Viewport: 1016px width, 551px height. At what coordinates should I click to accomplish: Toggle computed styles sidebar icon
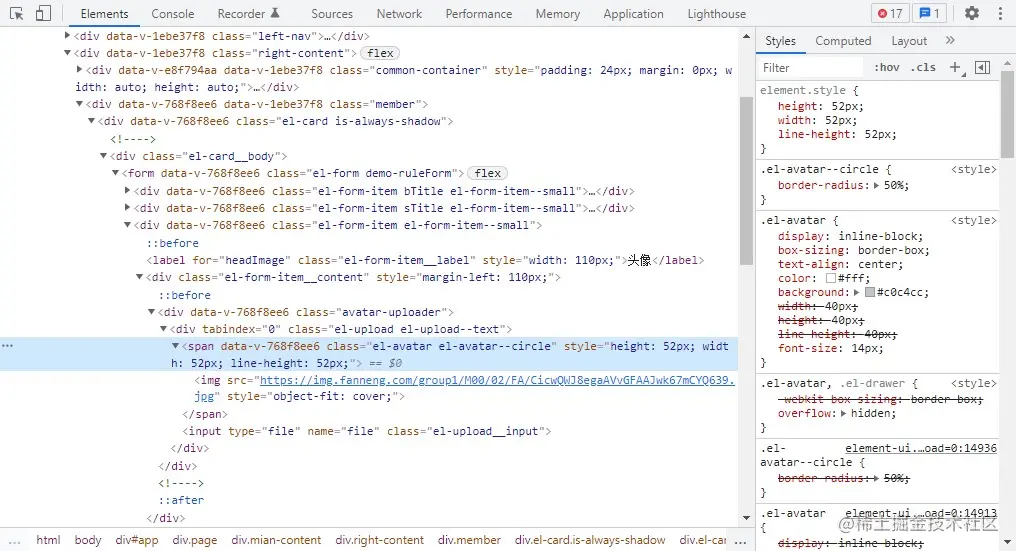[x=982, y=67]
